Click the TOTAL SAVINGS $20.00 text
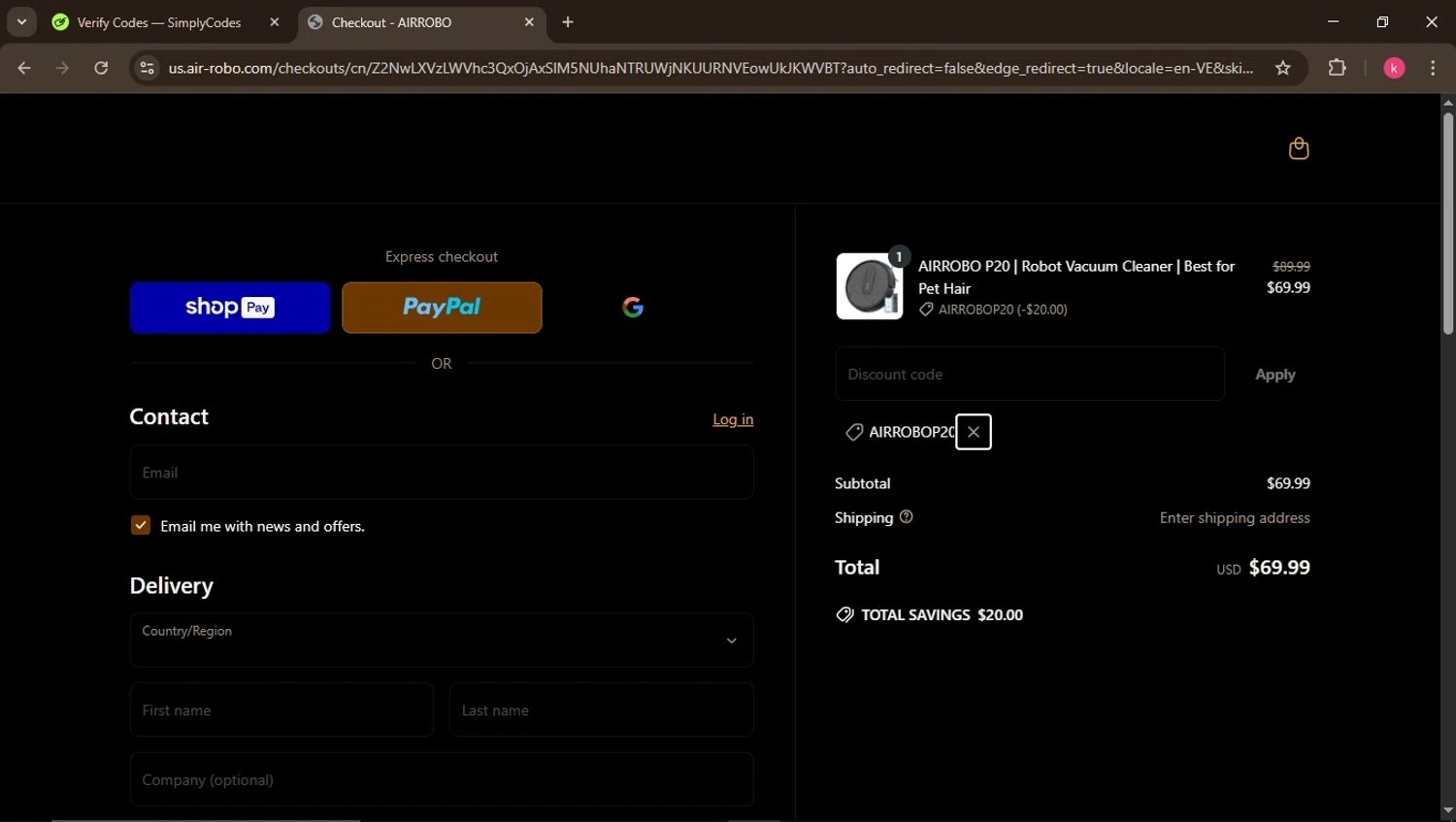Screen dimensions: 1456x822 pos(942,614)
